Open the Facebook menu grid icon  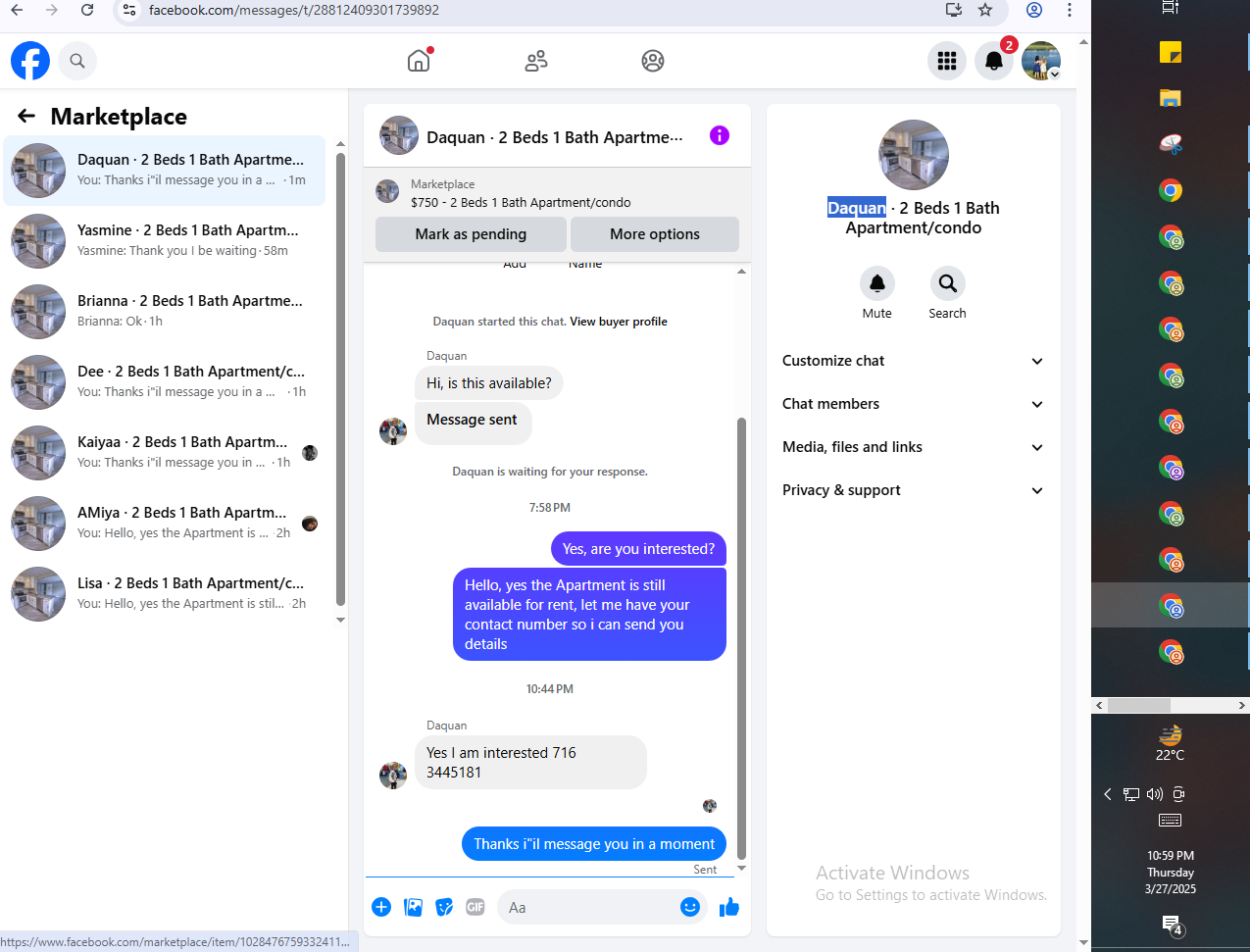pos(947,61)
